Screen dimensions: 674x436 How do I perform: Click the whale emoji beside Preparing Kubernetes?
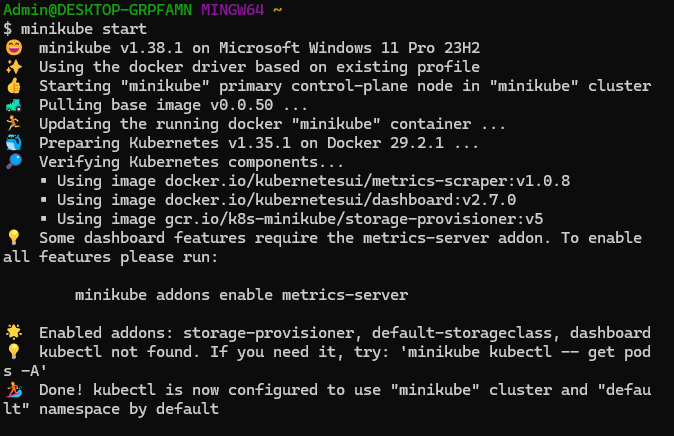(x=13, y=143)
